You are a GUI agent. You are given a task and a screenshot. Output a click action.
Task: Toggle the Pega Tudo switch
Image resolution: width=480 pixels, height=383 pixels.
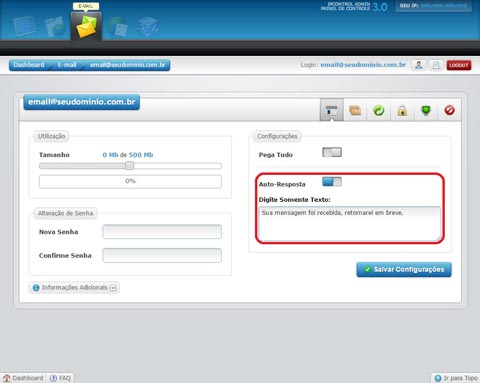pos(332,152)
